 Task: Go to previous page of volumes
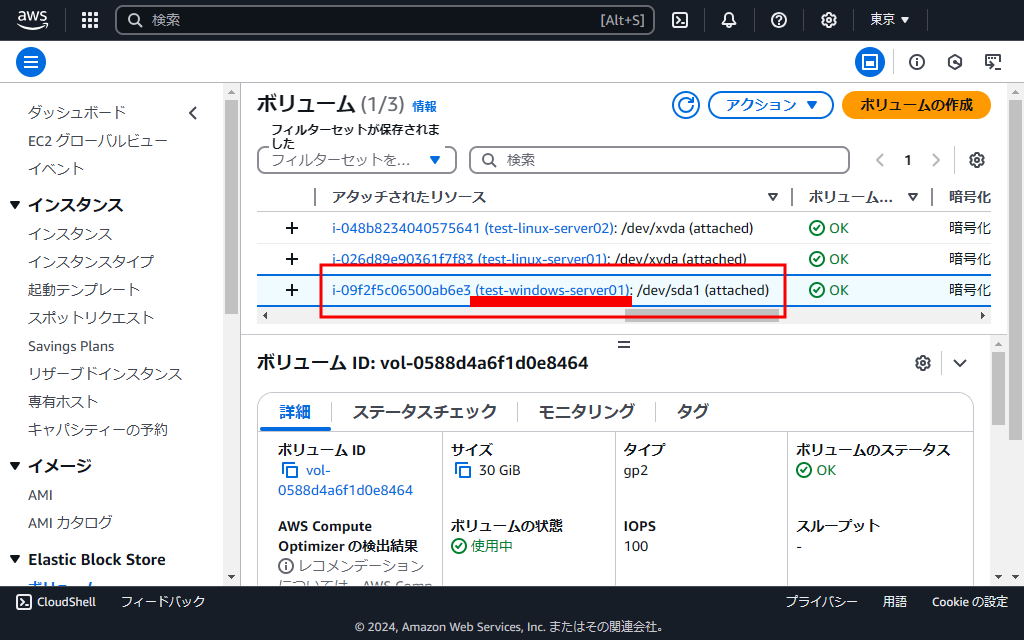(880, 160)
